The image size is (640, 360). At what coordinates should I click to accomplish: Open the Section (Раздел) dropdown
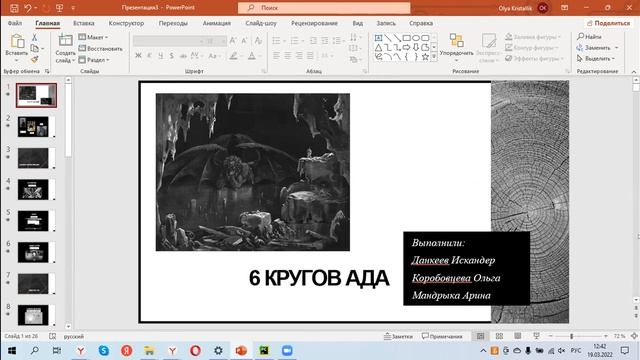click(94, 60)
